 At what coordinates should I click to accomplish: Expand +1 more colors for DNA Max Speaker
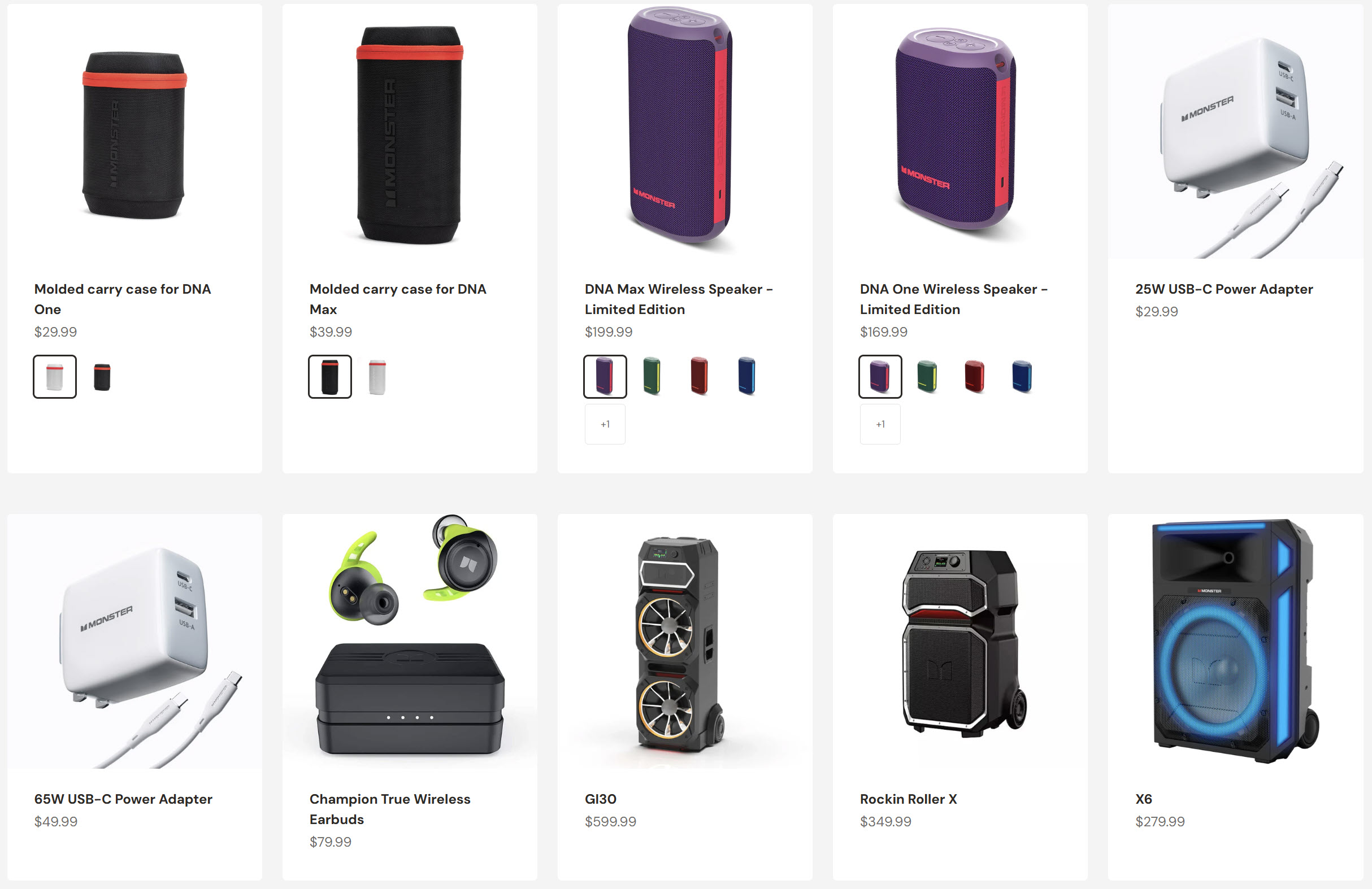coord(605,424)
